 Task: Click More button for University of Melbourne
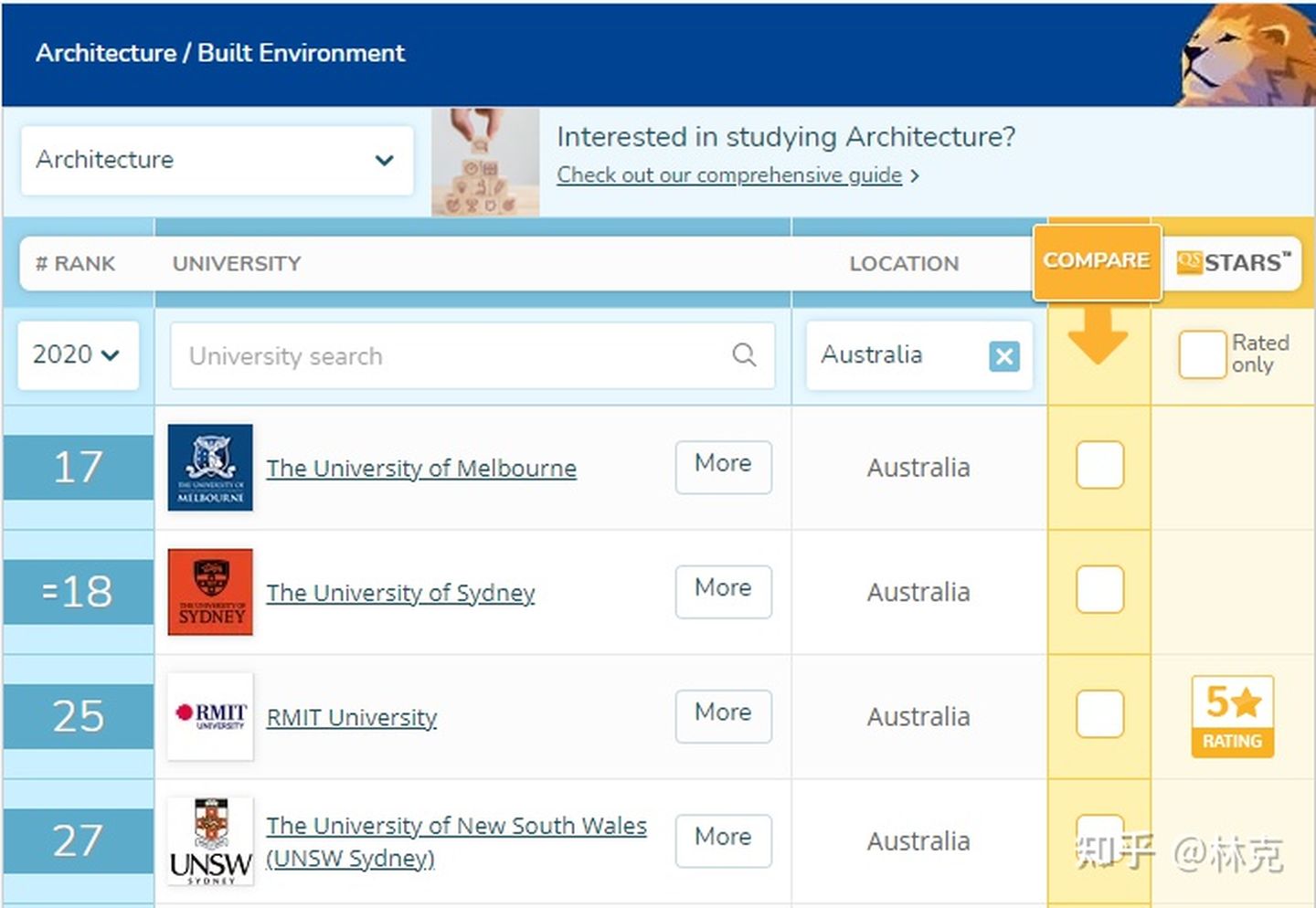723,467
